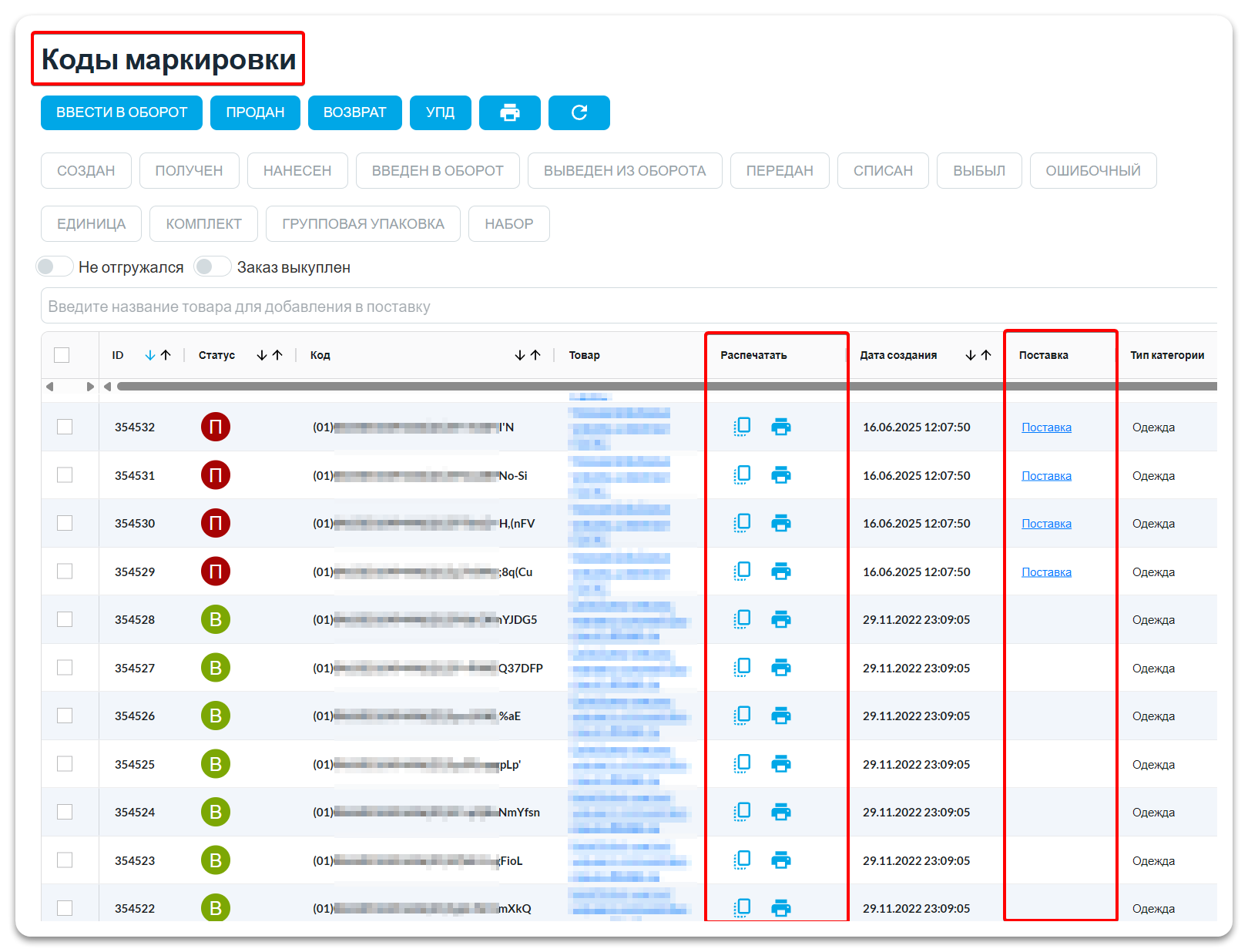This screenshot has height=952, width=1248.
Task: Sort Статус column ascending arrow
Action: (277, 355)
